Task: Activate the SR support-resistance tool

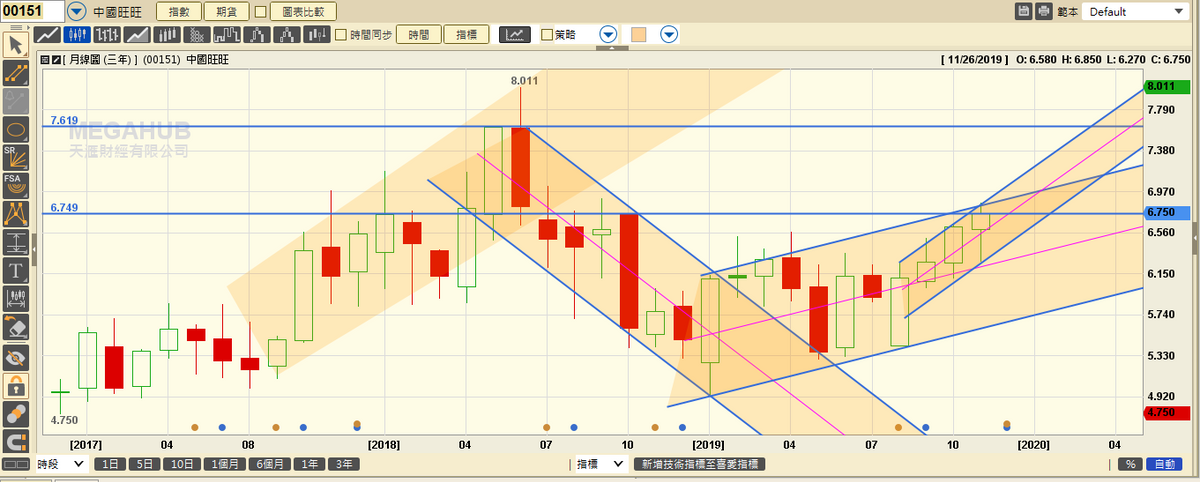Action: (x=15, y=157)
